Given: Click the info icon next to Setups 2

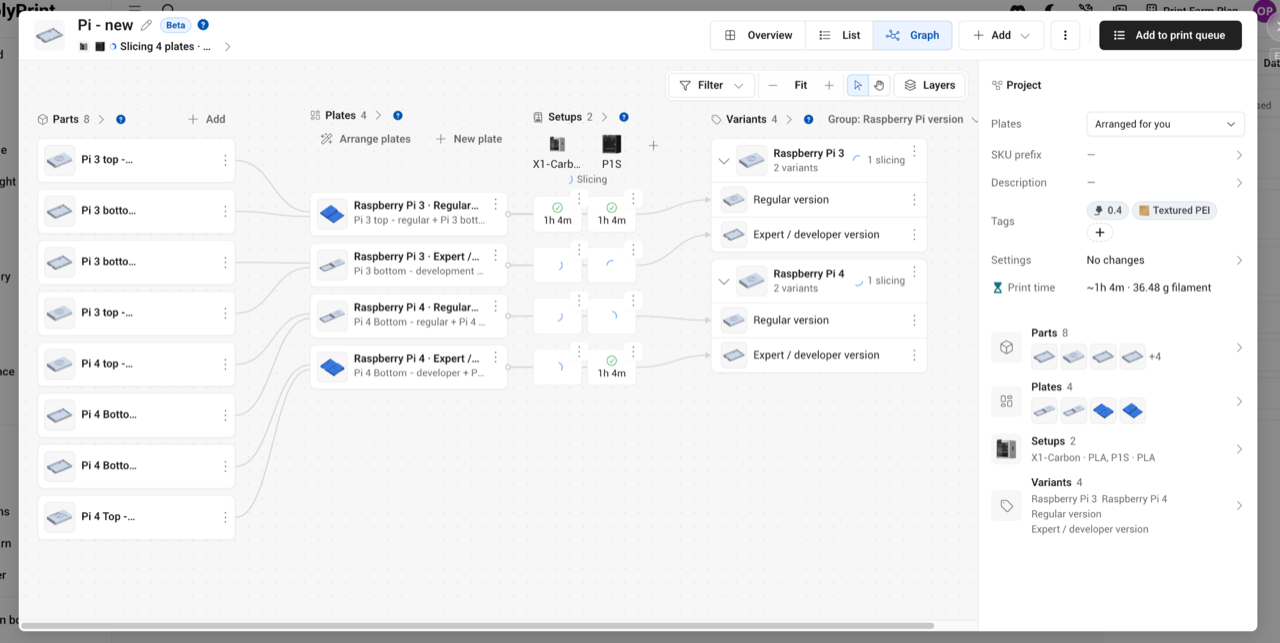Looking at the screenshot, I should tap(624, 117).
